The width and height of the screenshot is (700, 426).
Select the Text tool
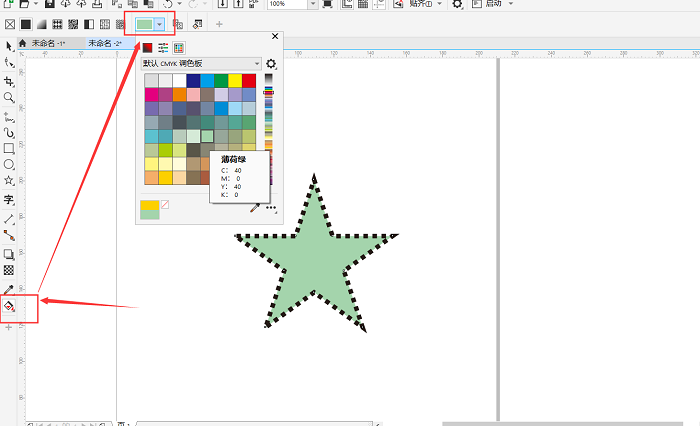point(9,200)
